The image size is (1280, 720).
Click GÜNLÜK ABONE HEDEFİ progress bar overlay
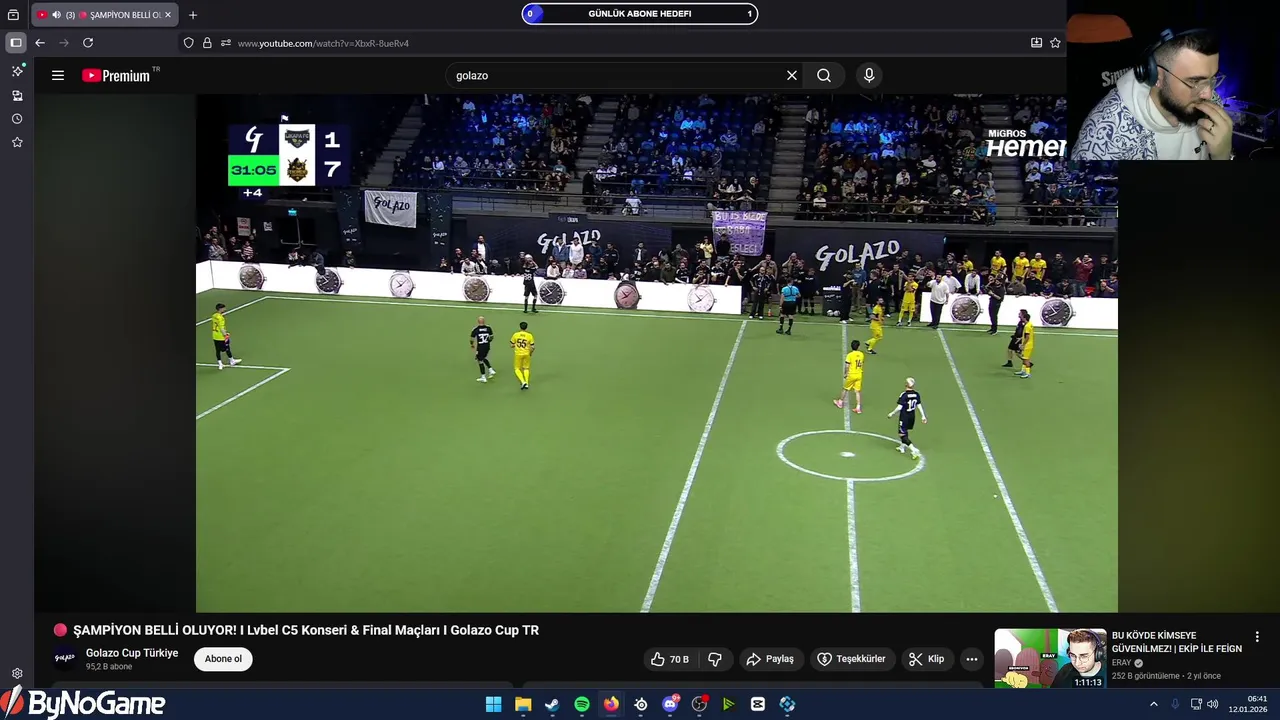click(640, 14)
